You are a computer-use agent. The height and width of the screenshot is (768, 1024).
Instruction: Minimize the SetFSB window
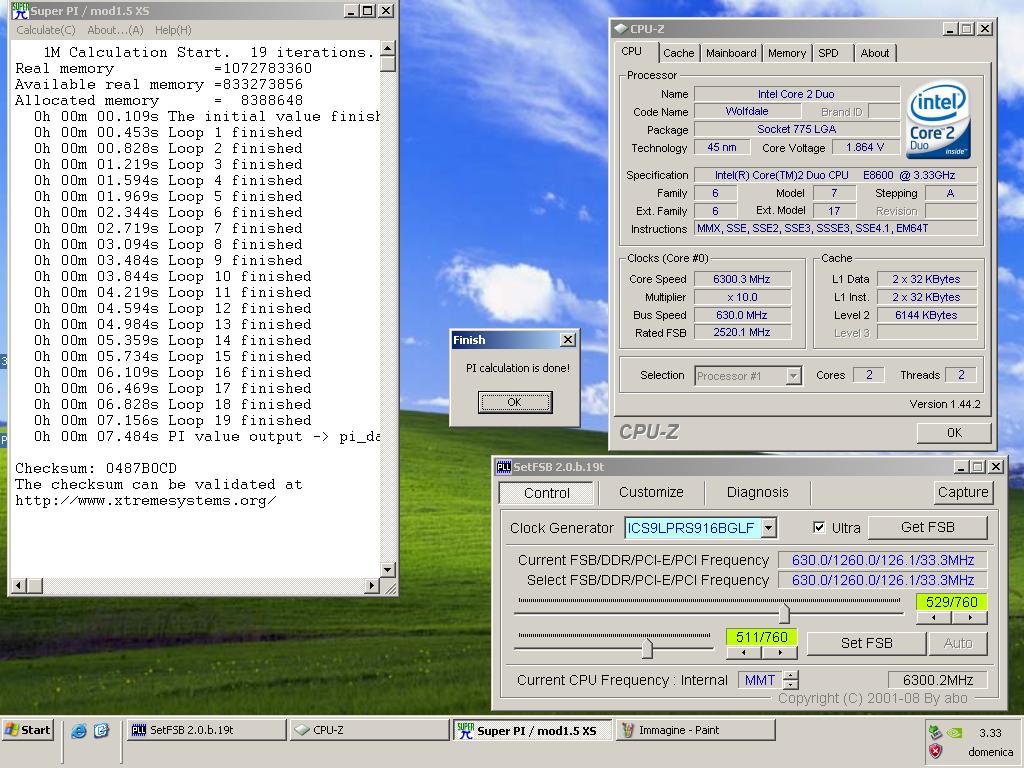pyautogui.click(x=961, y=466)
